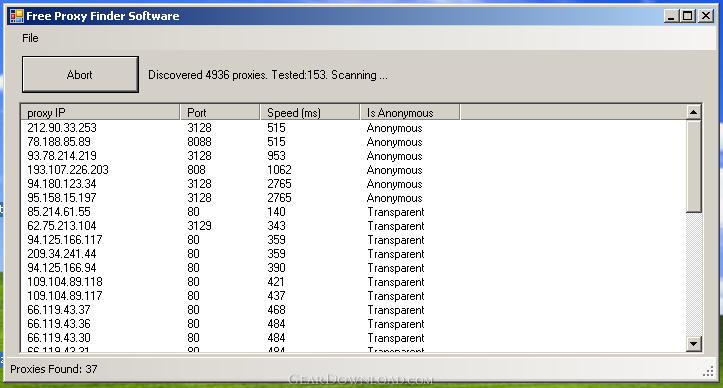The image size is (723, 388).
Task: Click Transparent label for 85.214.61.55
Action: coord(396,212)
